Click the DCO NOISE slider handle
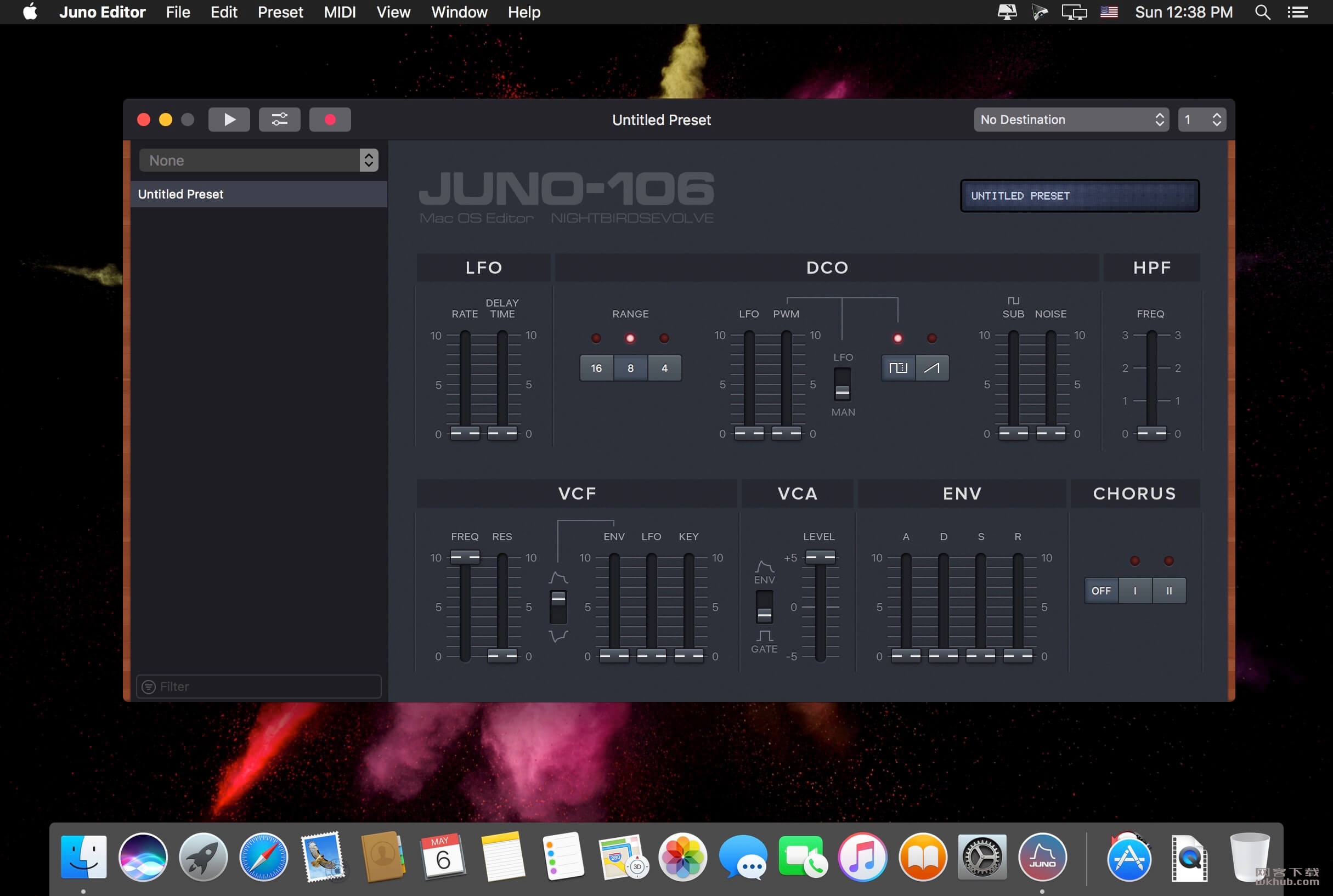Screen dimensions: 1333x896 [1050, 433]
